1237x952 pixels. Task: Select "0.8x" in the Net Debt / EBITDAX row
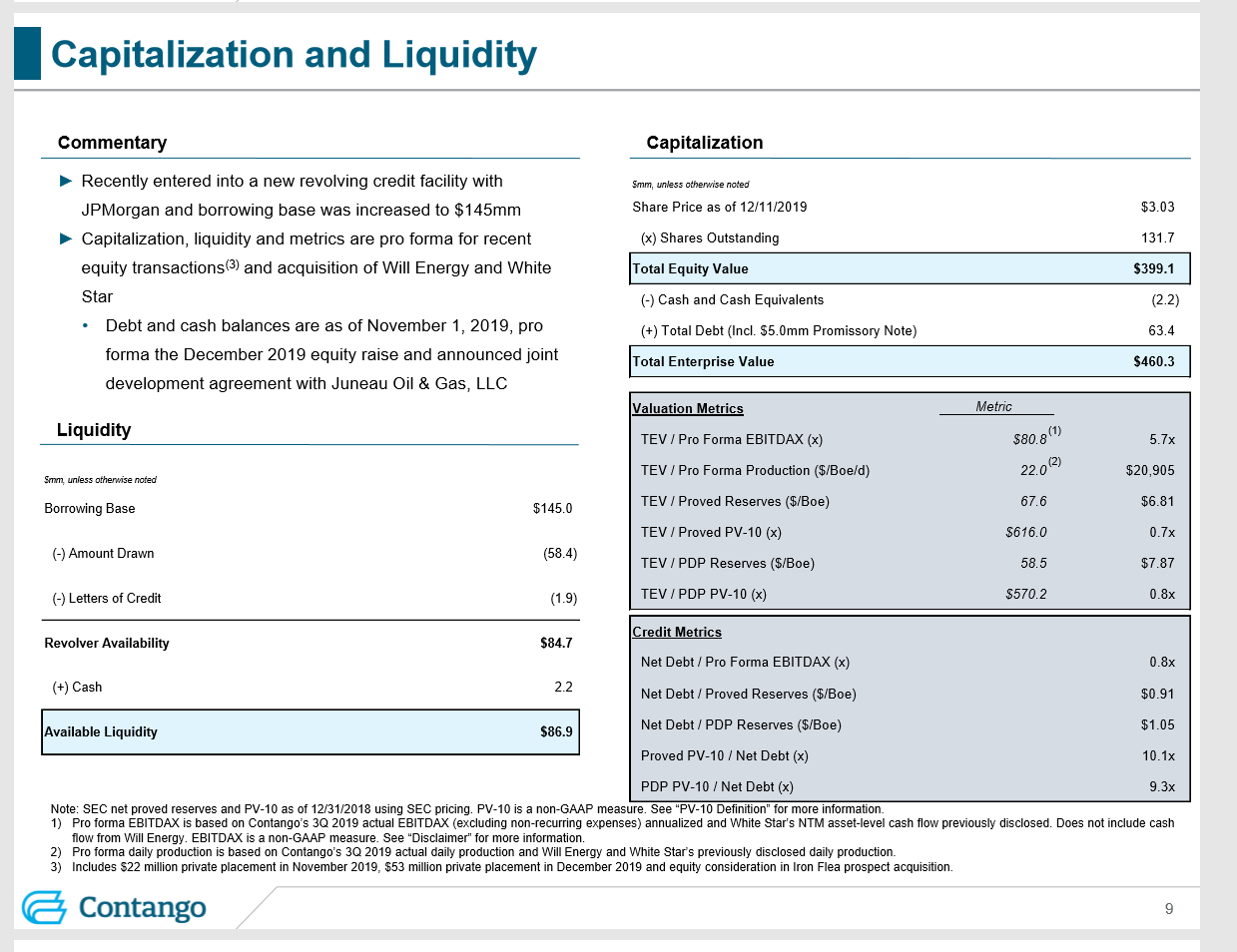point(1162,662)
